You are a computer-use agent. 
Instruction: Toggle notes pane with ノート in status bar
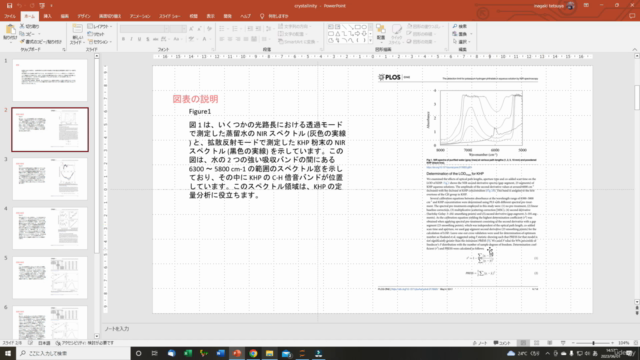click(480, 343)
